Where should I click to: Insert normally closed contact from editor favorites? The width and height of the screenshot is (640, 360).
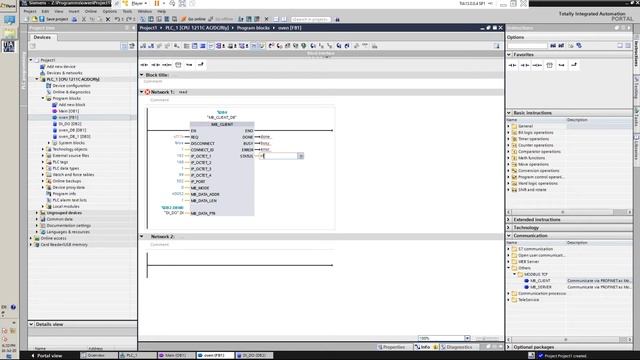coord(156,64)
